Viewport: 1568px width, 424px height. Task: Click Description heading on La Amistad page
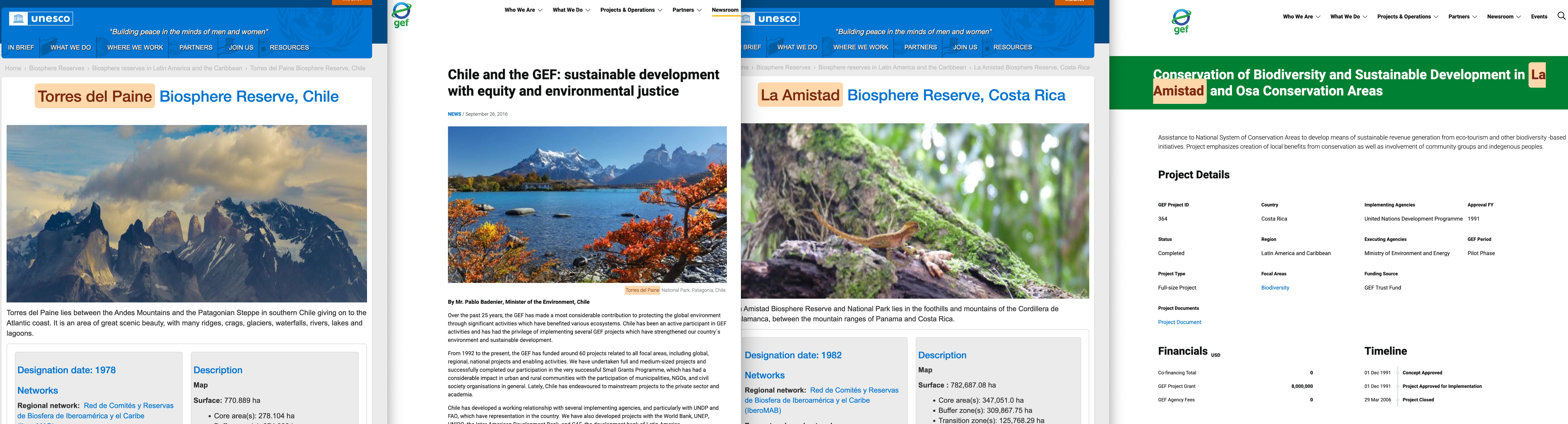tap(942, 355)
